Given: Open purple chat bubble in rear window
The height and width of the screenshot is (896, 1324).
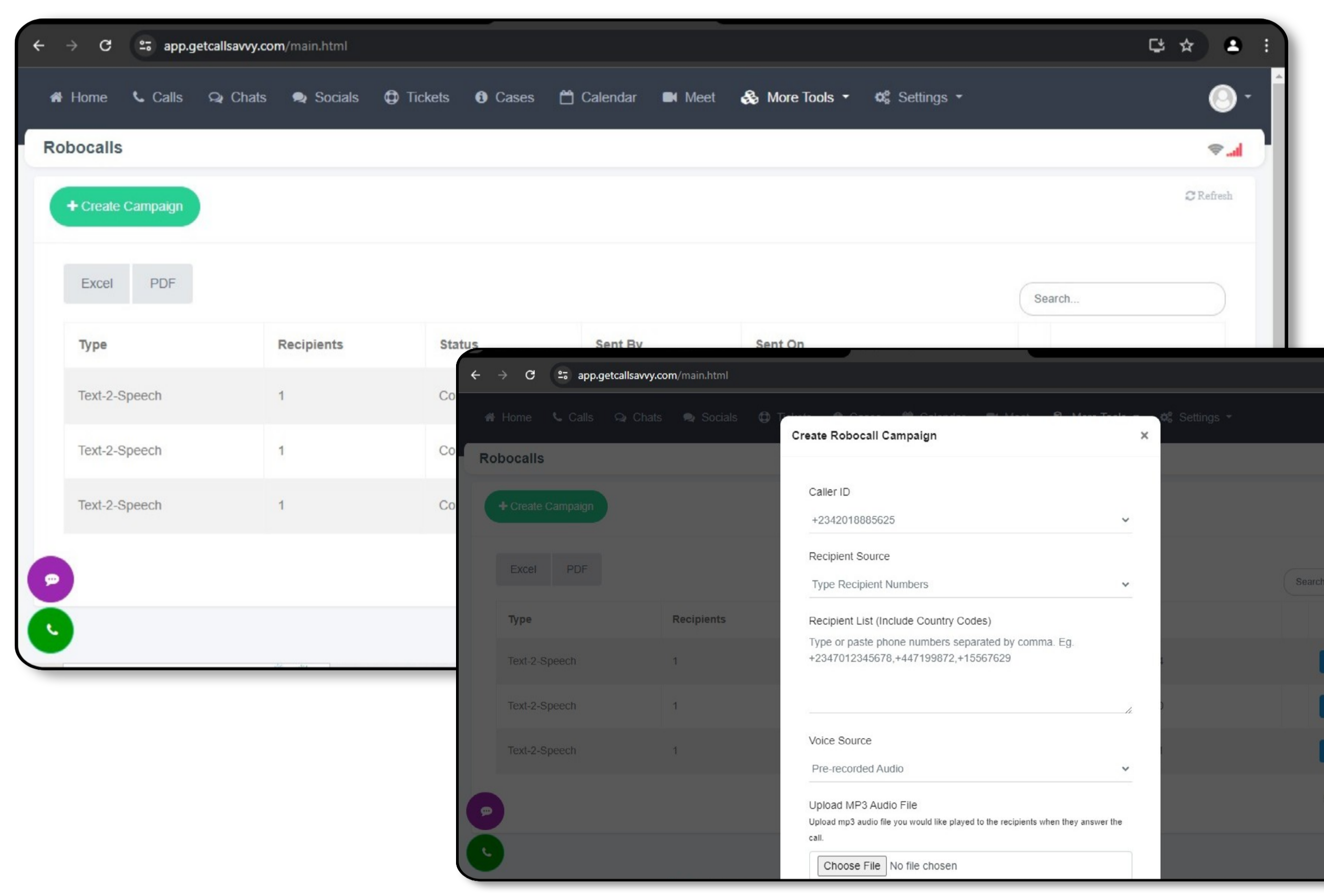Looking at the screenshot, I should coord(51,579).
